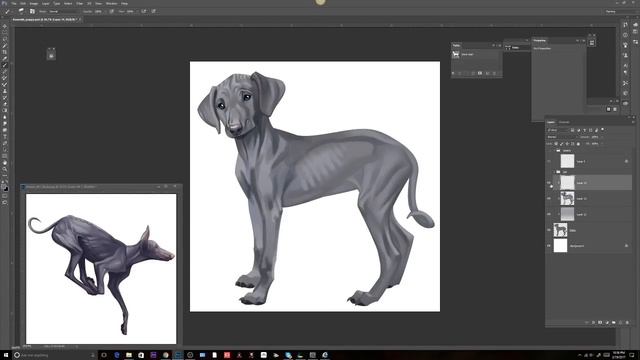Lock transparent pixels in Layers panel

[x=556, y=144]
